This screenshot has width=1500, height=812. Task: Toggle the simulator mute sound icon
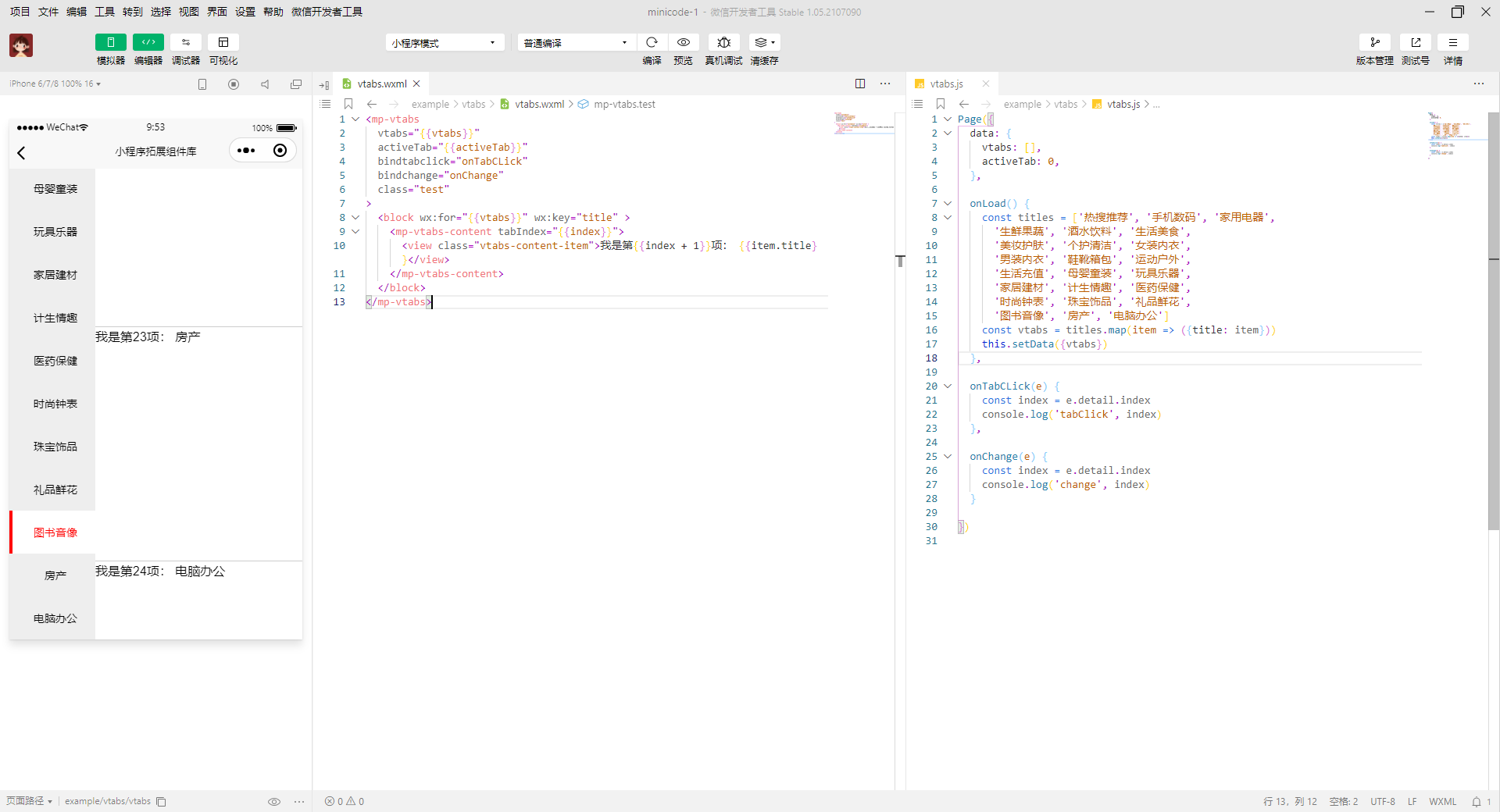[x=265, y=84]
